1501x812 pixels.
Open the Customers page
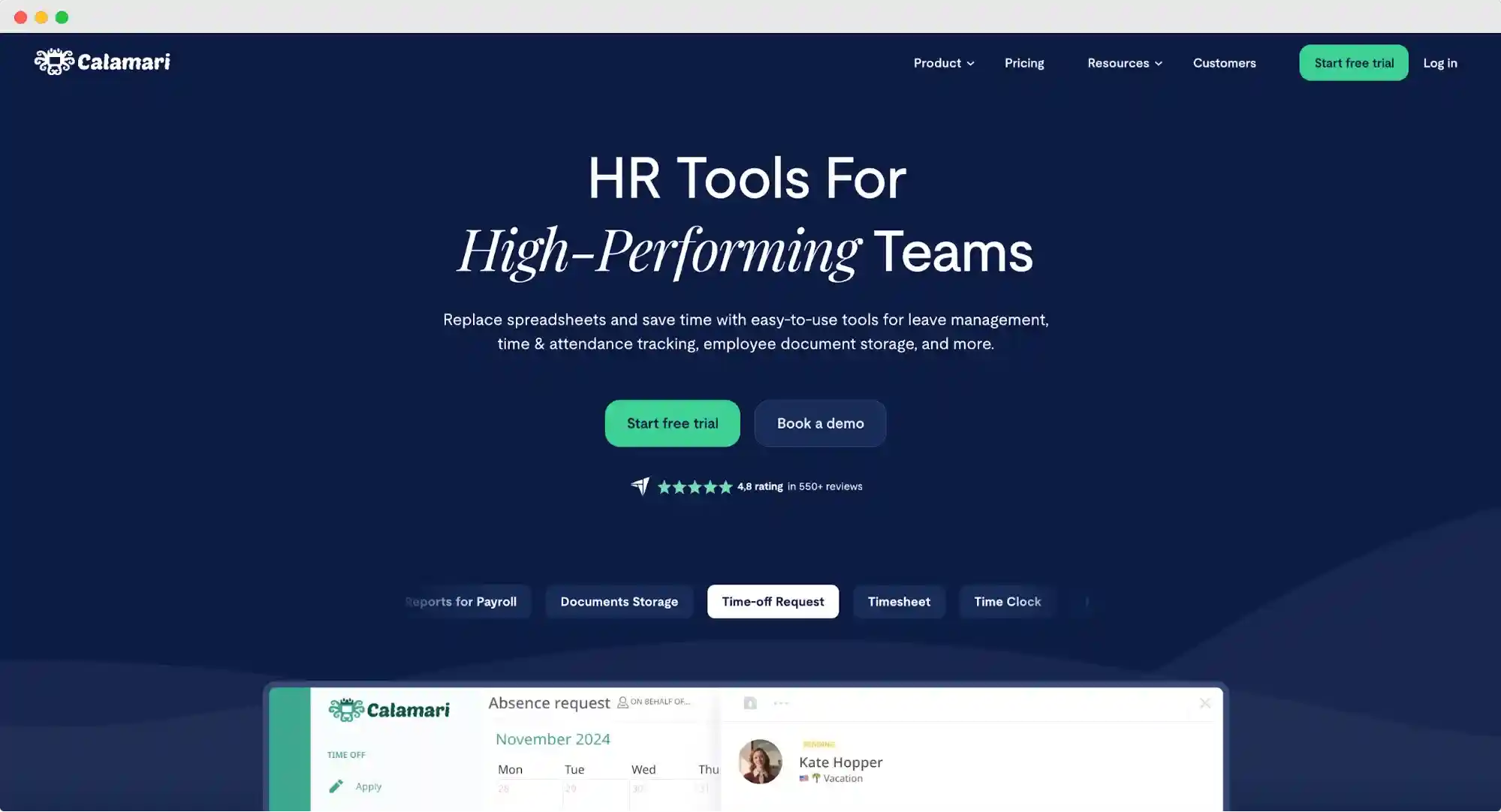tap(1224, 63)
